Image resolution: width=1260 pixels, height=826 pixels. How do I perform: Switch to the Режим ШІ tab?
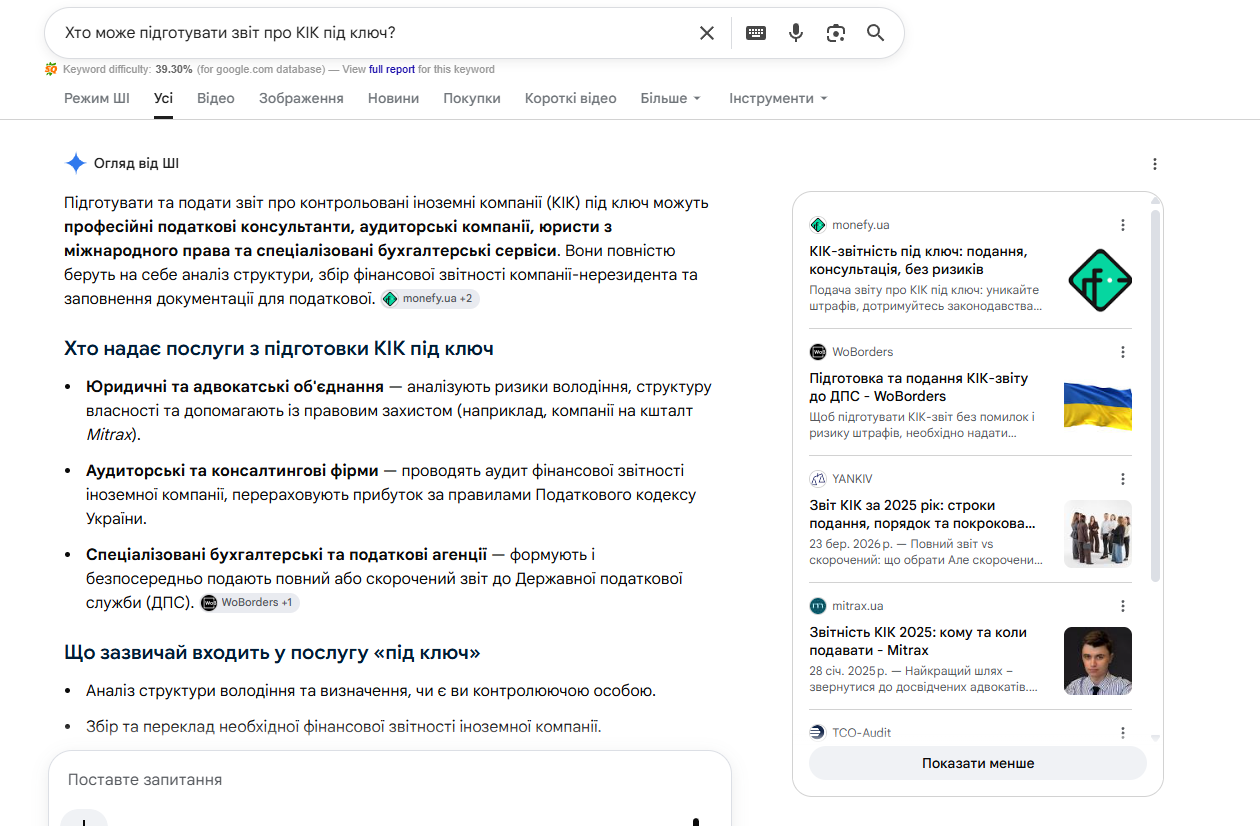click(97, 98)
